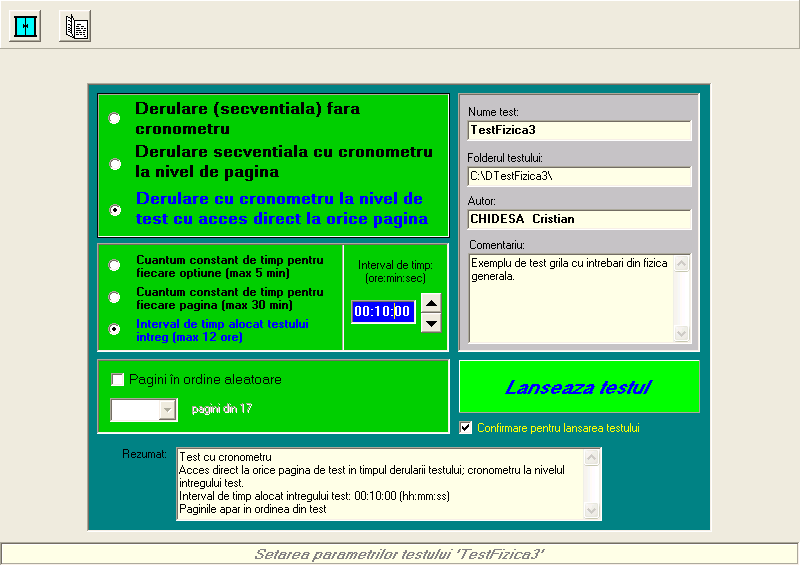Choose 'Interval de timp alocat testului intreg'
The width and height of the screenshot is (800, 566).
click(115, 329)
